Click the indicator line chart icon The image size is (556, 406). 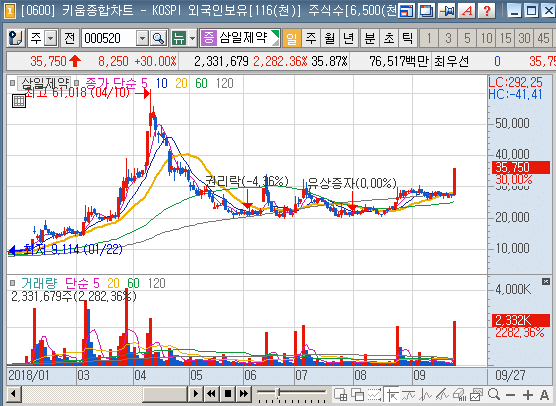point(408,394)
